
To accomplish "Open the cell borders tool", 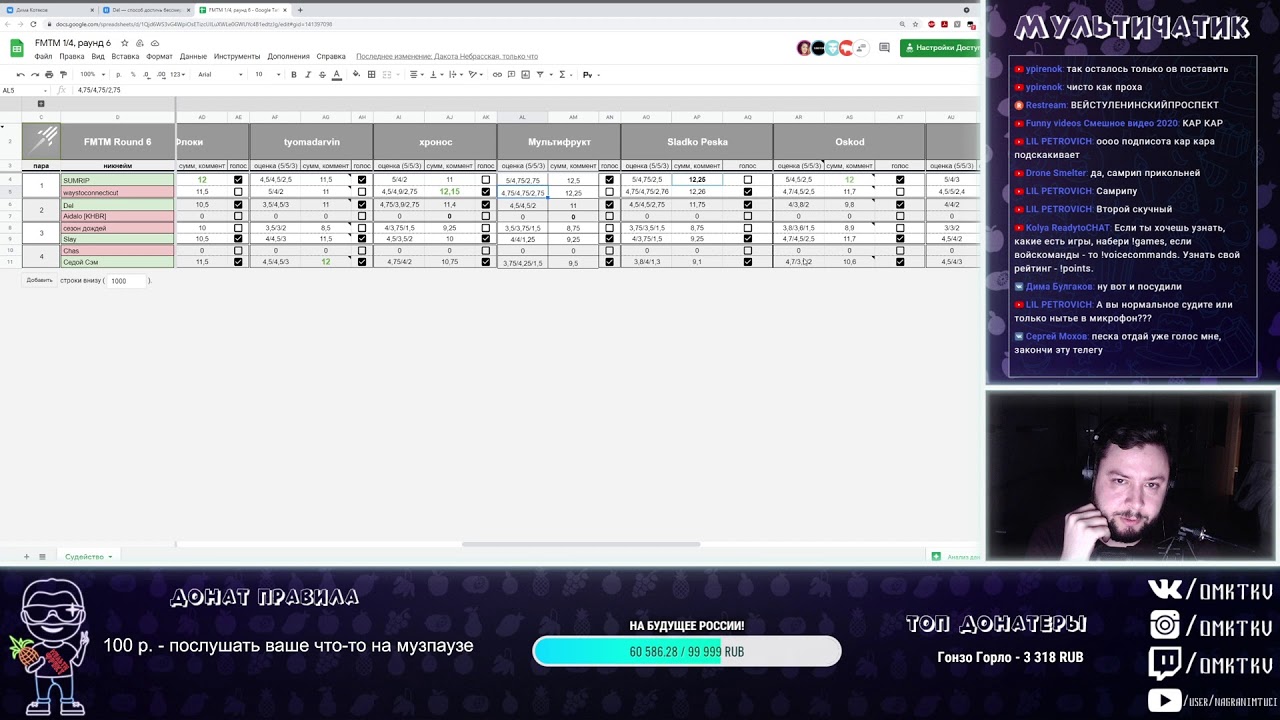I will point(371,74).
